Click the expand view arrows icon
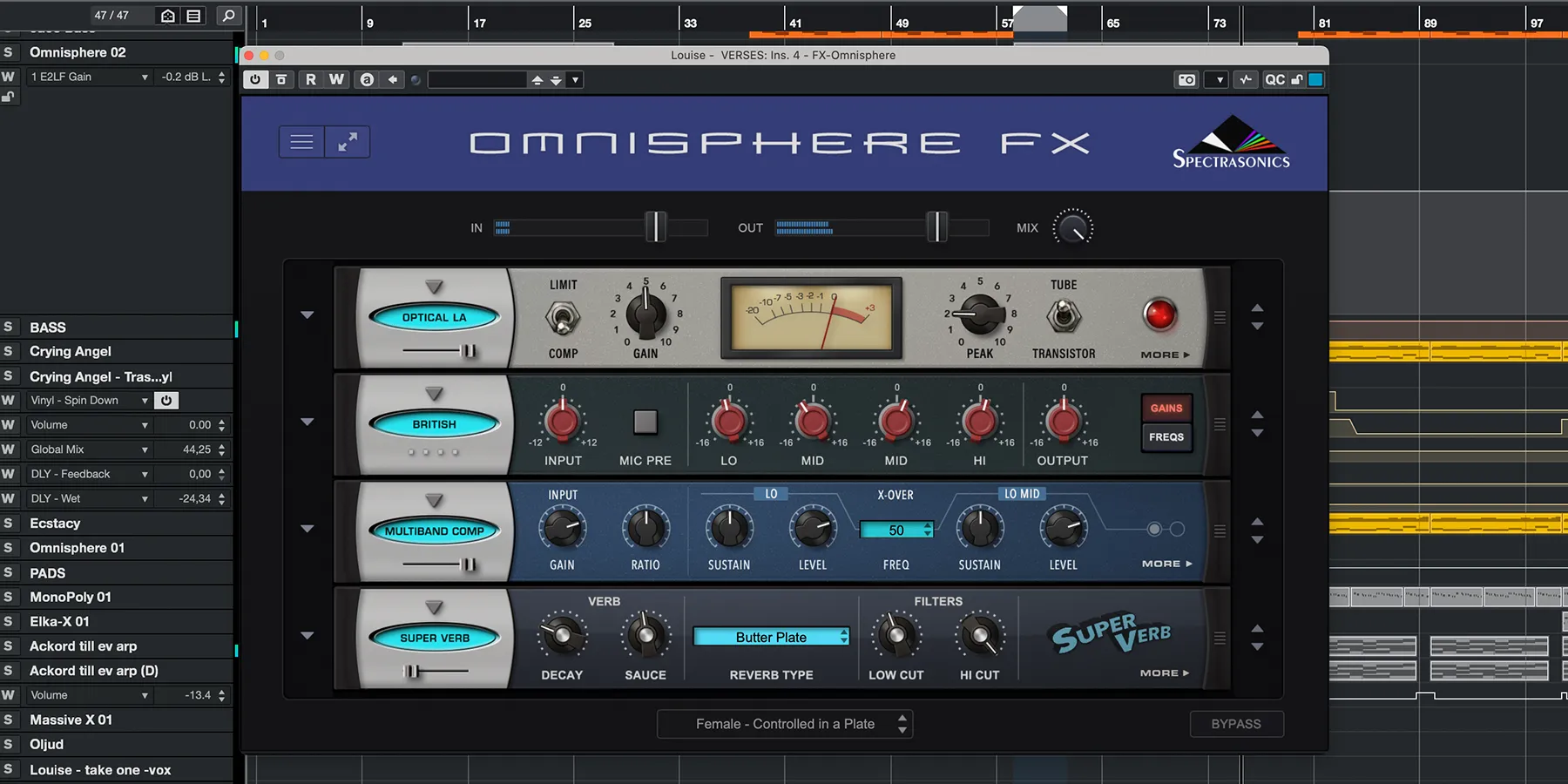1568x784 pixels. point(348,142)
